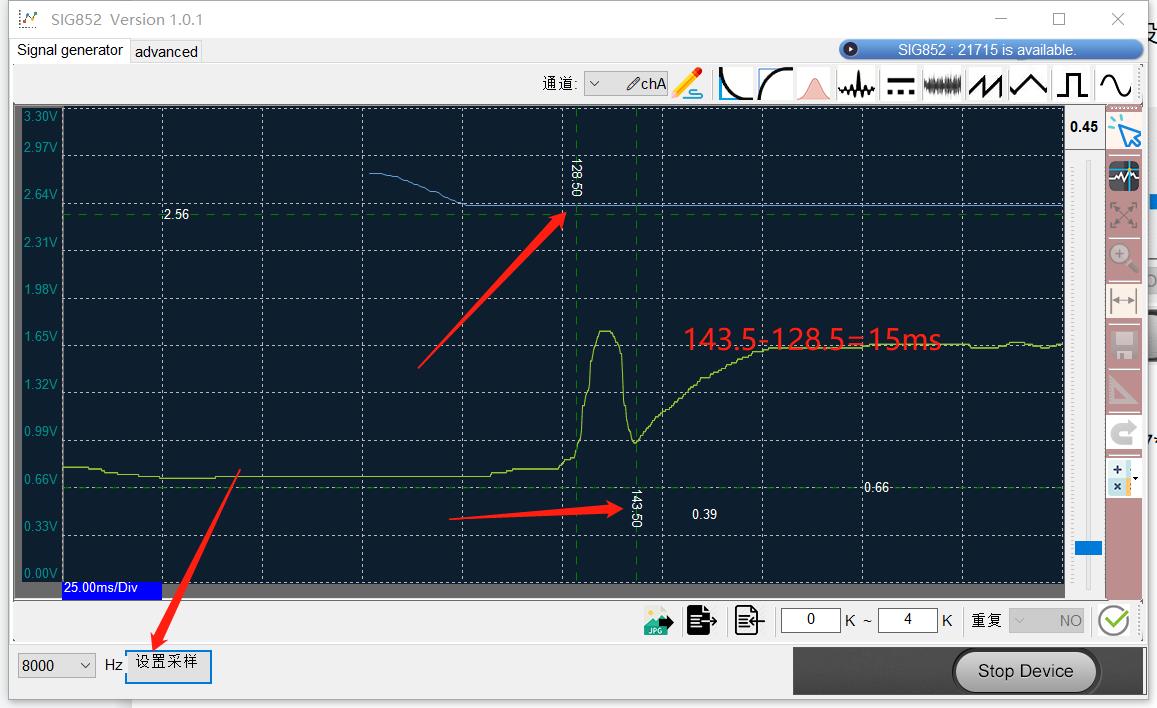Pick the DC level waveform icon

tap(900, 84)
